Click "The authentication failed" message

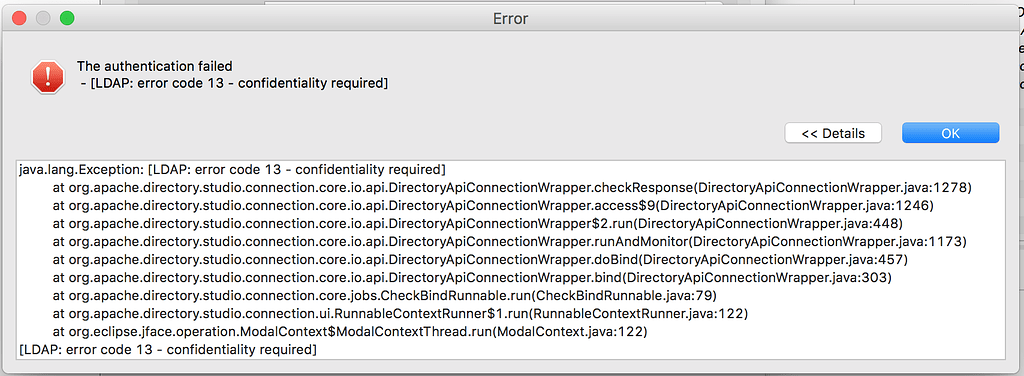(x=155, y=66)
